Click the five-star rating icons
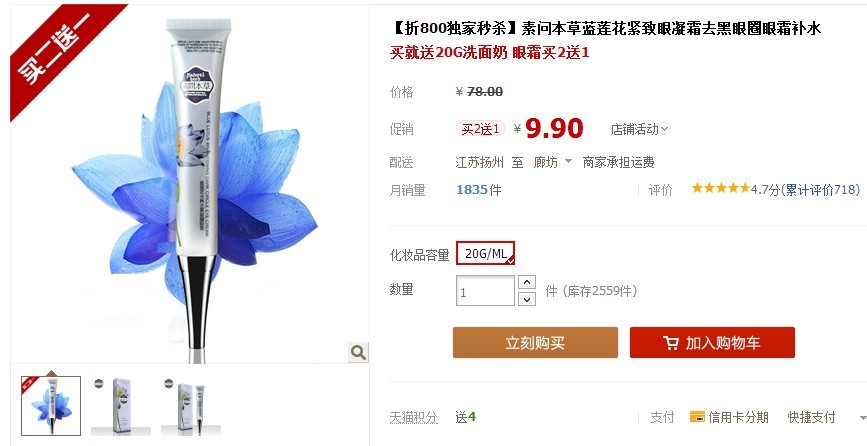 tap(720, 188)
